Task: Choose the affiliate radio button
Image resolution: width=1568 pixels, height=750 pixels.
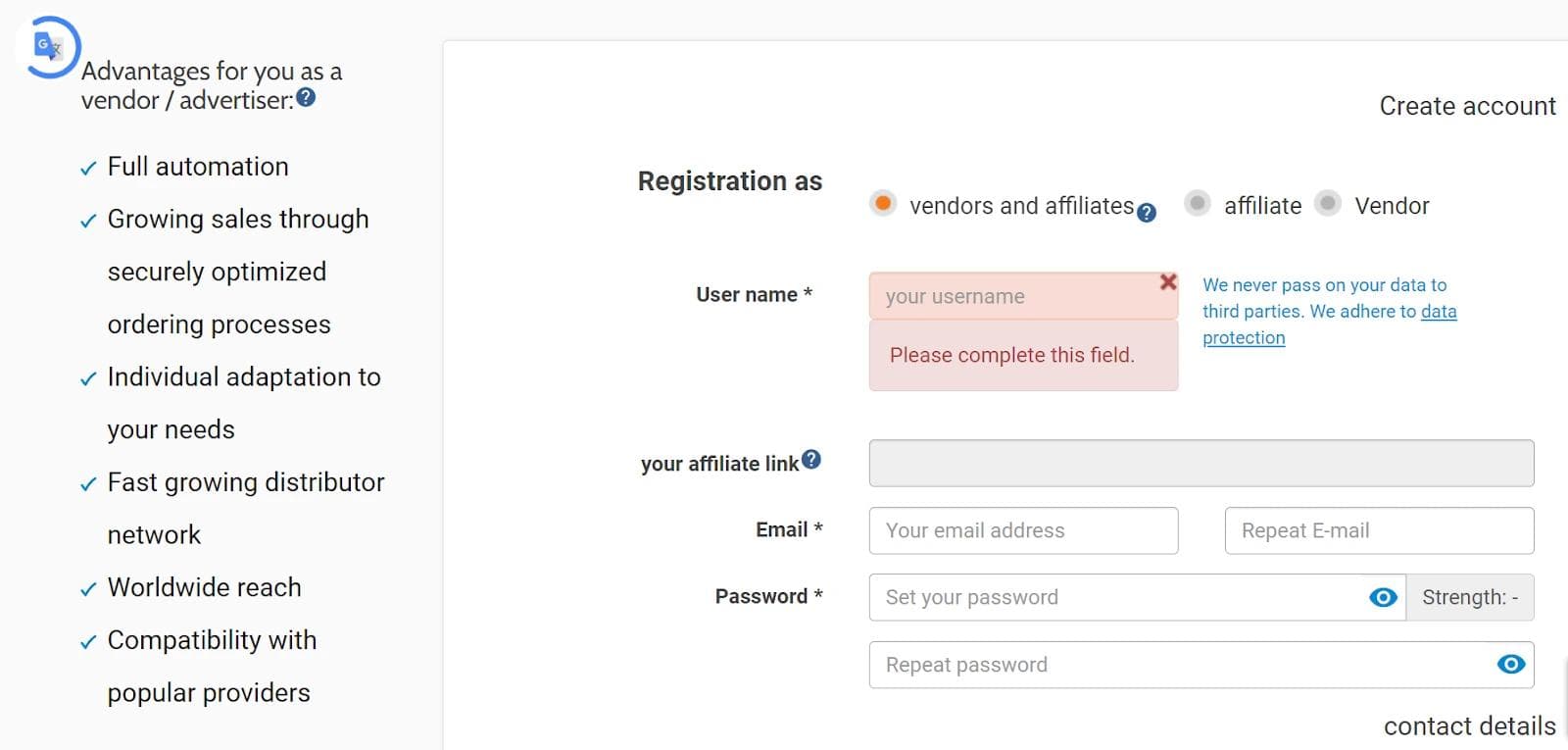Action: tap(1197, 203)
